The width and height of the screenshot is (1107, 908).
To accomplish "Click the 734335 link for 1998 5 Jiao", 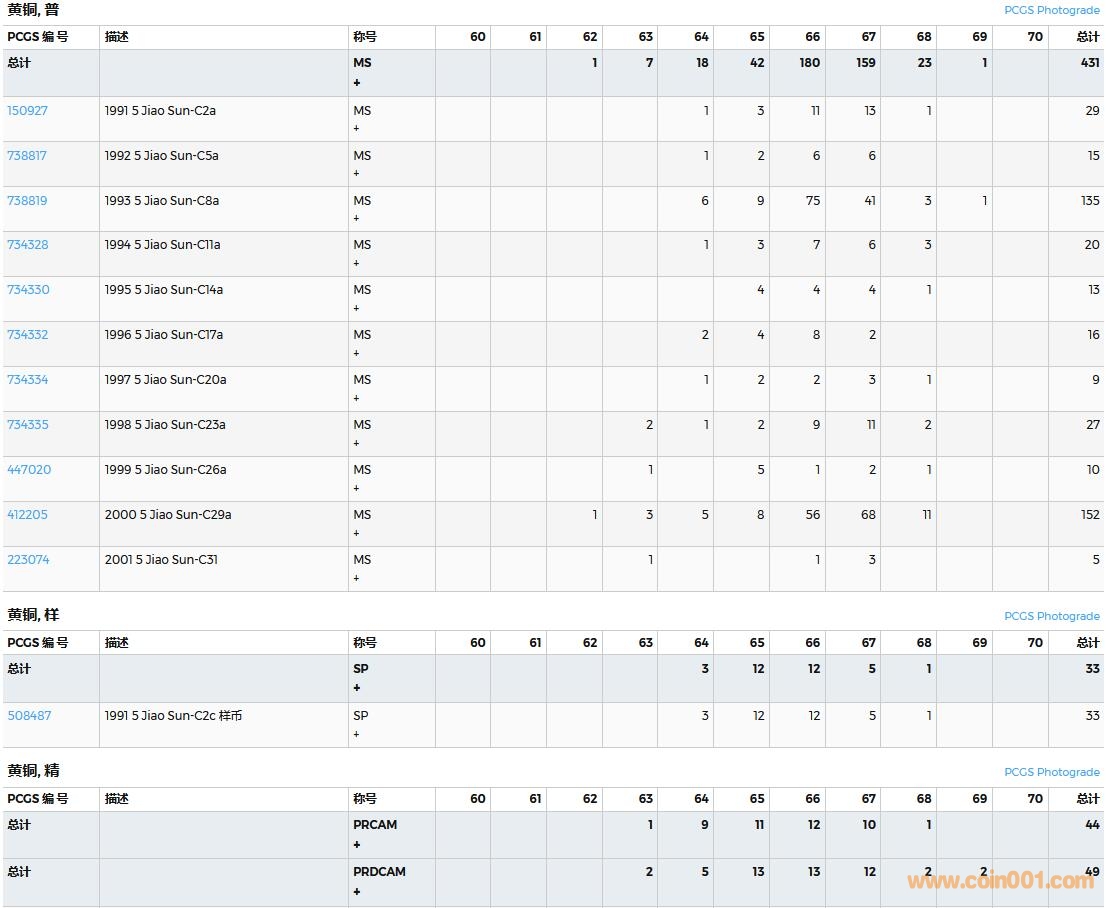I will coord(27,425).
